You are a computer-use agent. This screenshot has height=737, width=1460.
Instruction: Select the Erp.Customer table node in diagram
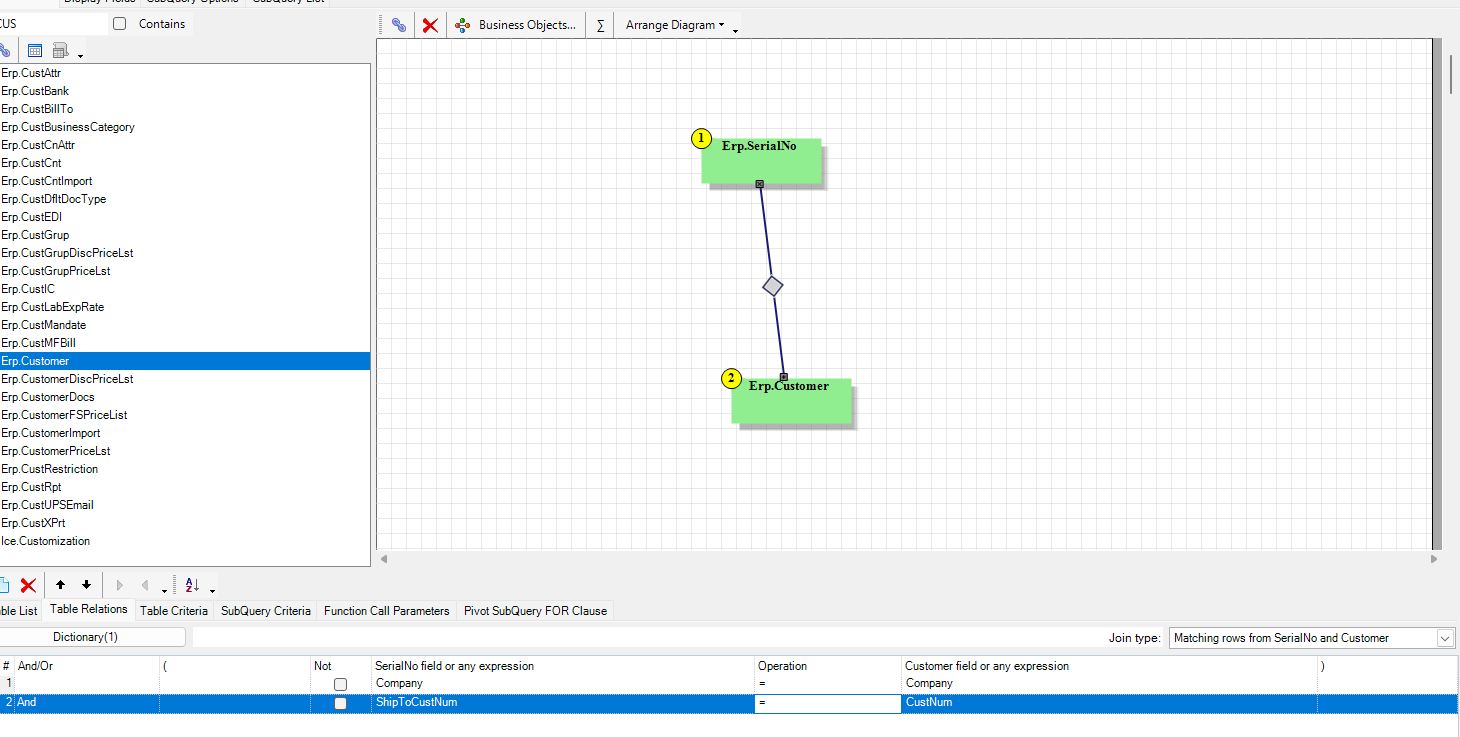click(791, 400)
